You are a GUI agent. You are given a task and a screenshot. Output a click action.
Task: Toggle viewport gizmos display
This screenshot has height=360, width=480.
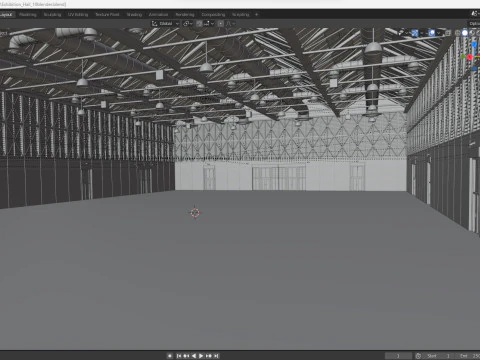tap(415, 33)
